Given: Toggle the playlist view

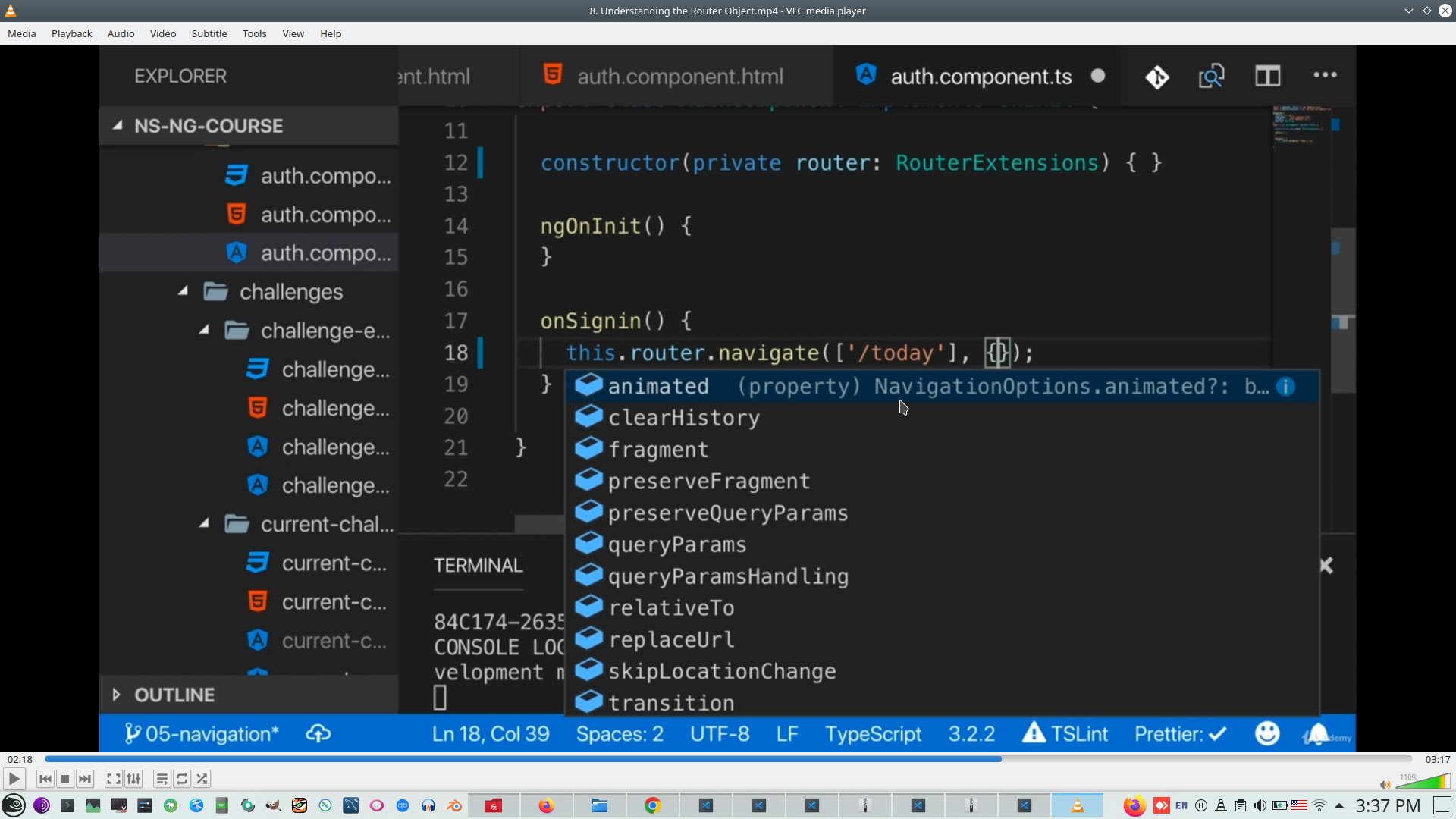Looking at the screenshot, I should [162, 779].
